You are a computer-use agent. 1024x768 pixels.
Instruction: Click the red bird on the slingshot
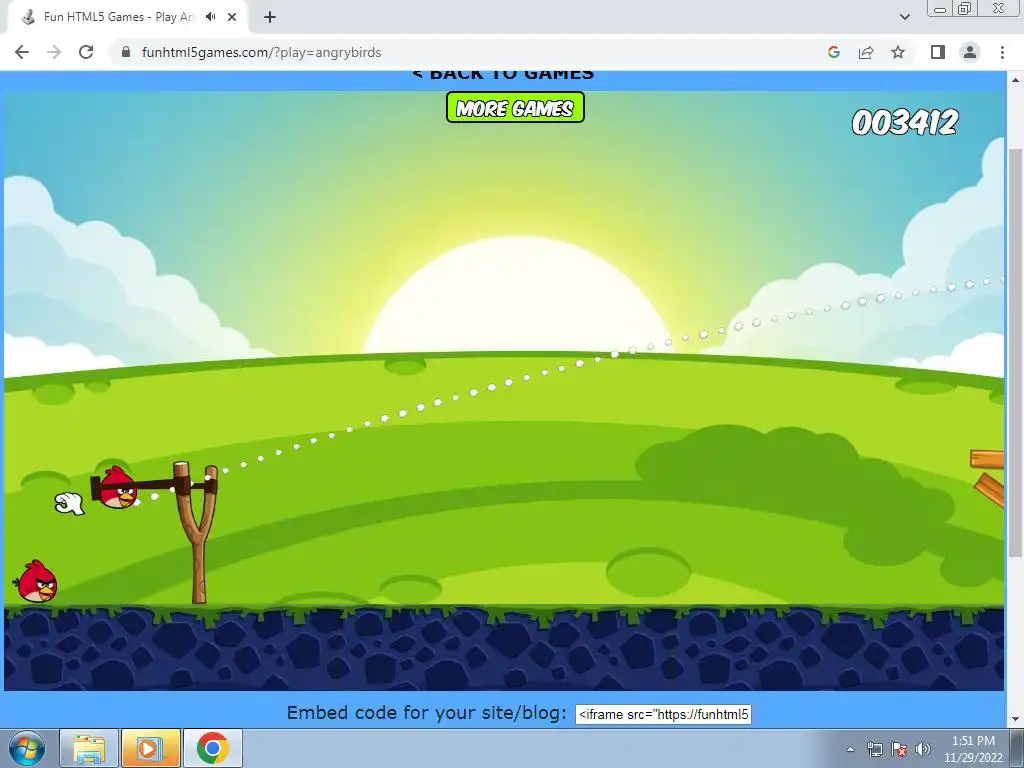coord(117,488)
